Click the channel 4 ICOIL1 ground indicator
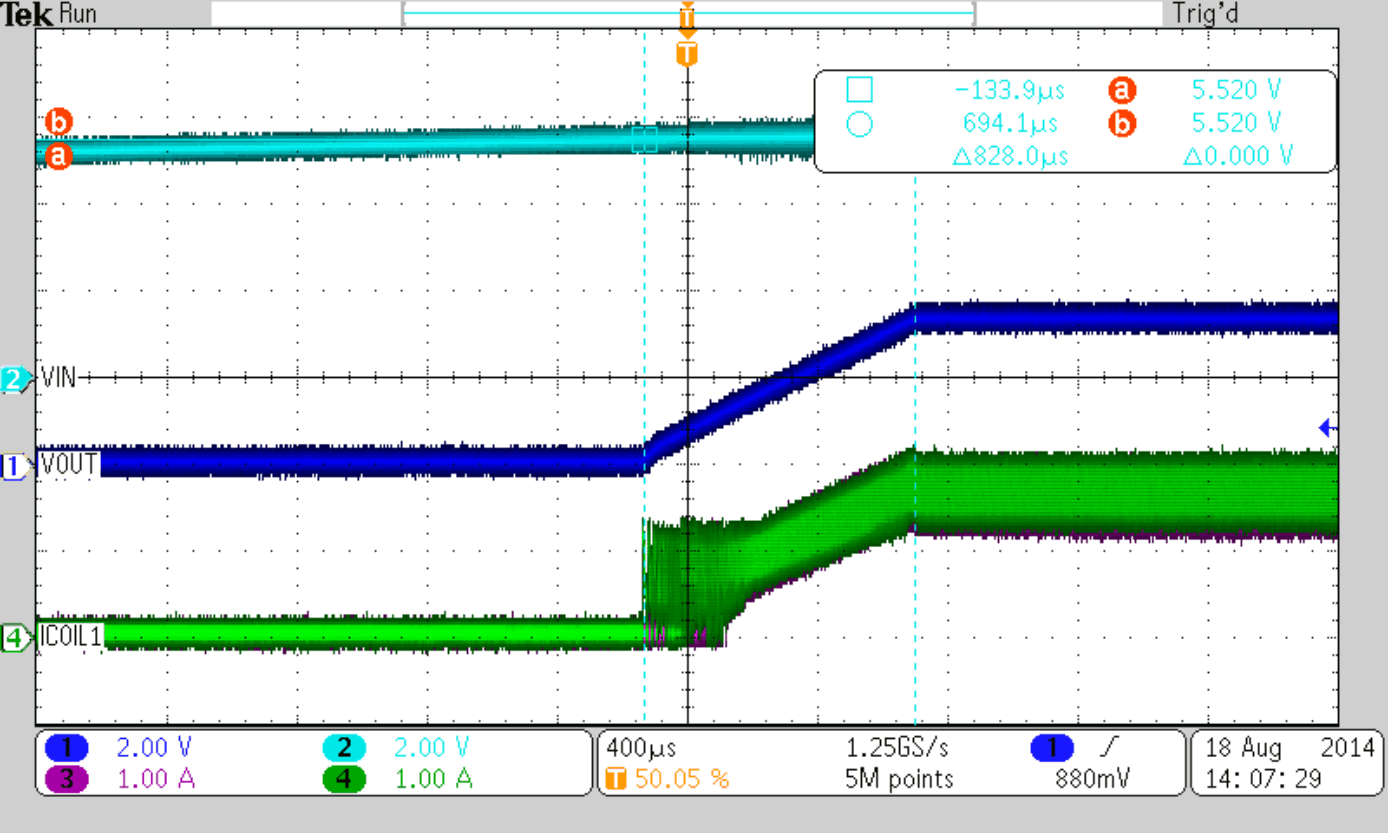Screen dimensions: 1388x833 [x=15, y=637]
